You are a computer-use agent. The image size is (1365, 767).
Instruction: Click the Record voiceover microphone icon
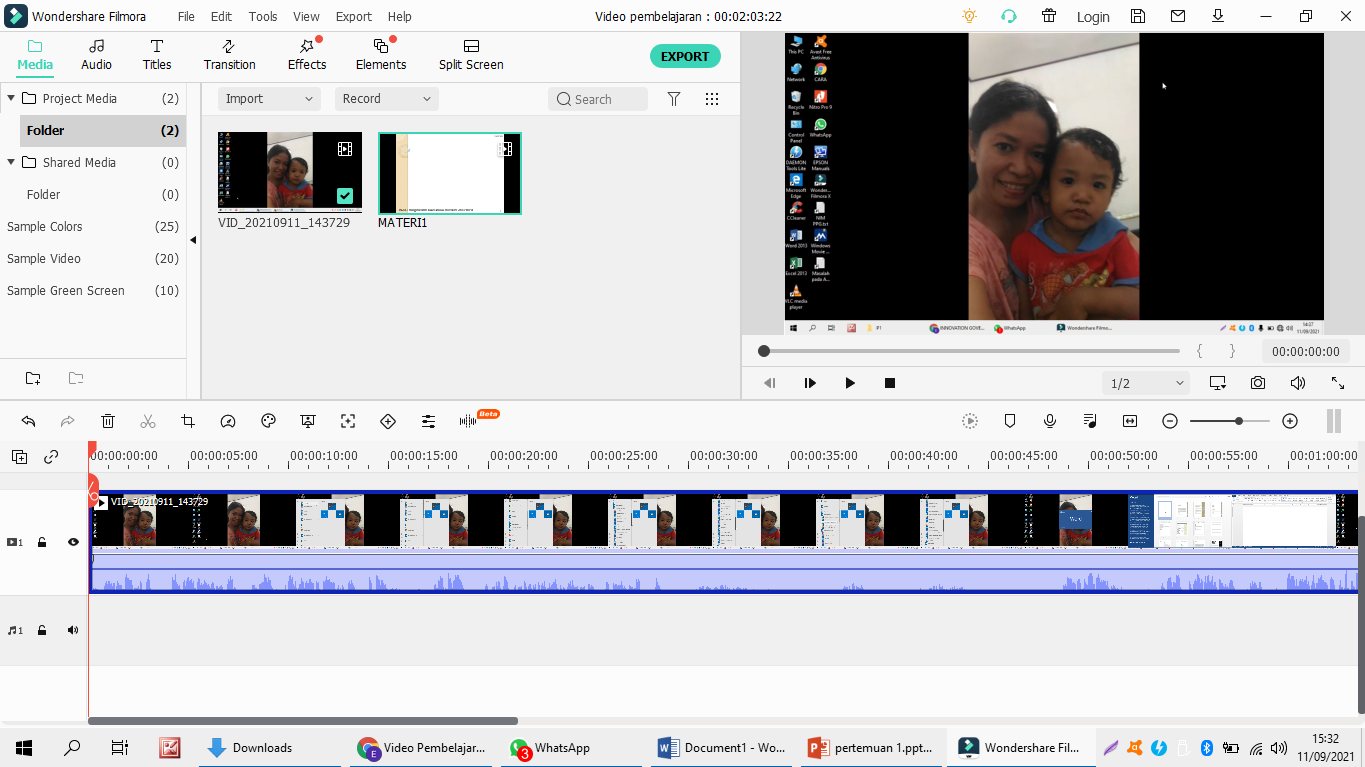(1050, 421)
